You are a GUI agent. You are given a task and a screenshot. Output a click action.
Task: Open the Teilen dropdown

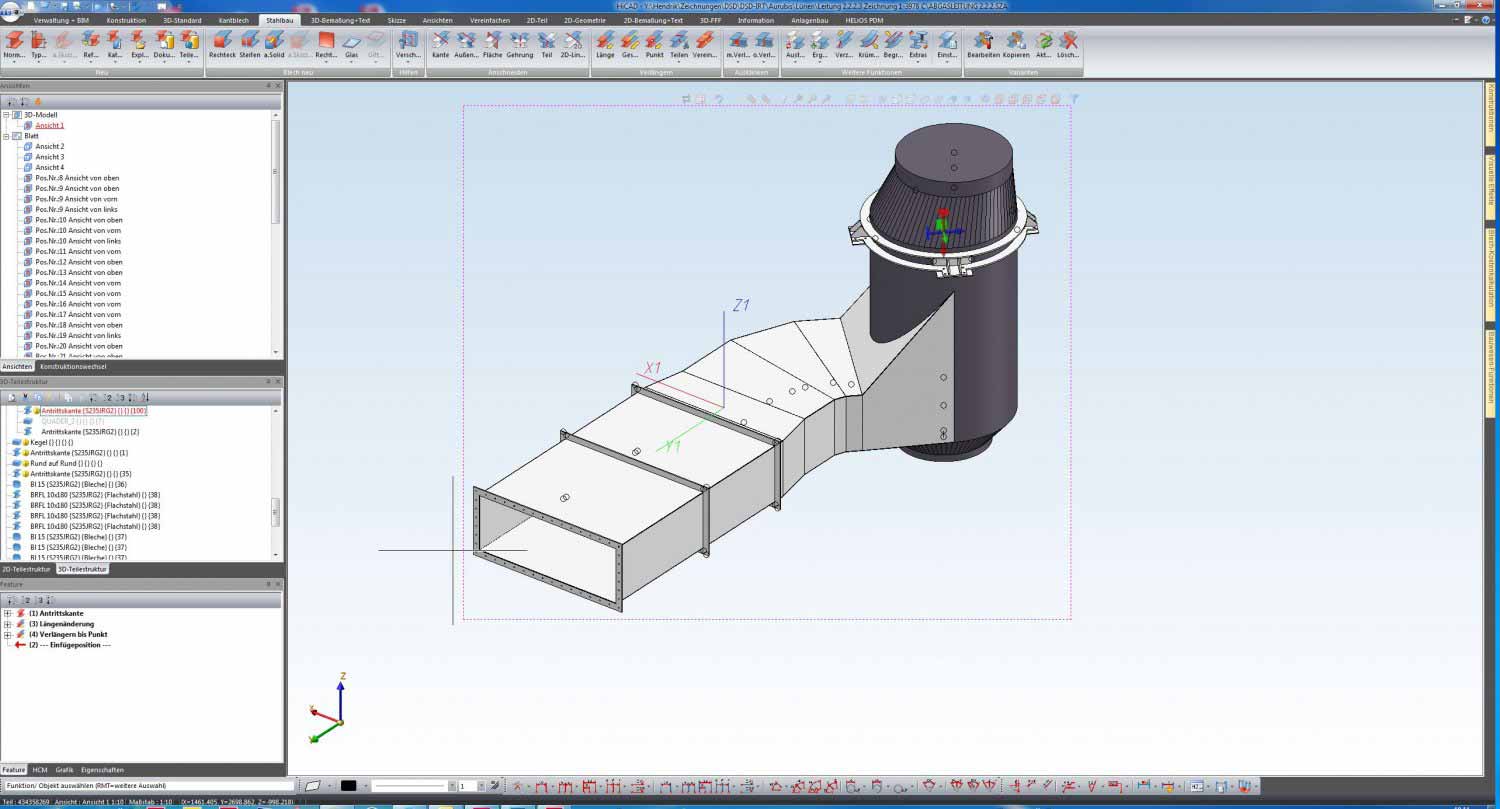pyautogui.click(x=680, y=61)
